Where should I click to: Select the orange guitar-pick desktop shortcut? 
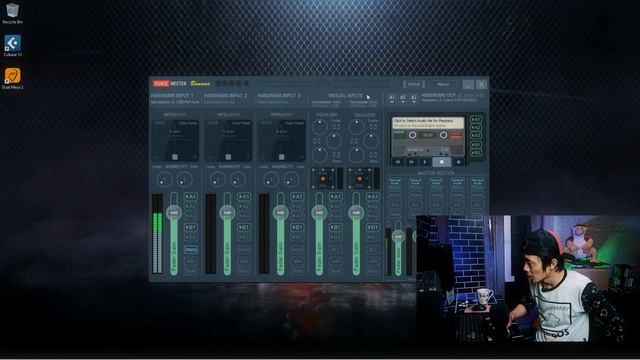click(12, 78)
